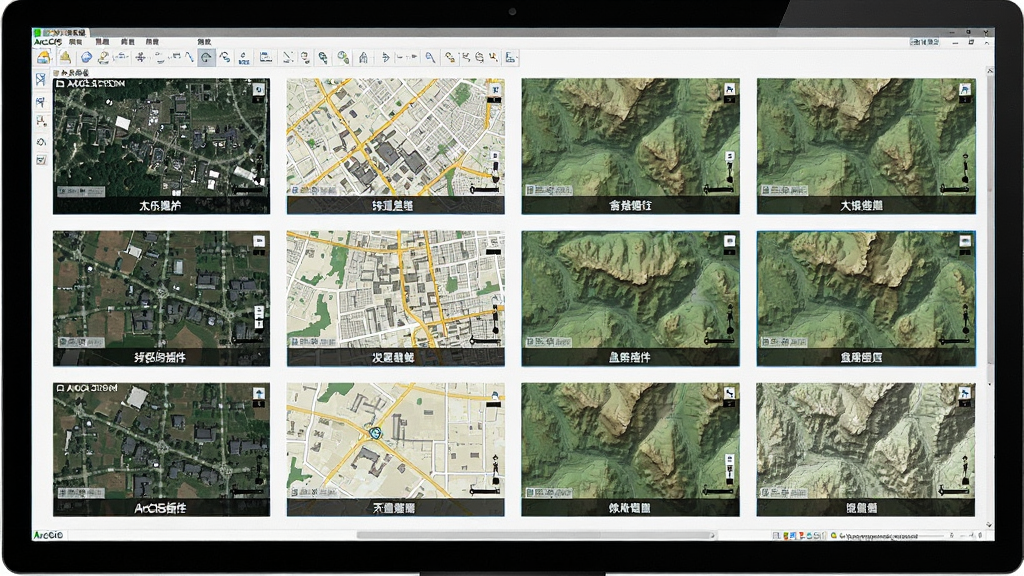The image size is (1024, 576).
Task: Click the yellow circle icon in status bar
Action: point(833,536)
